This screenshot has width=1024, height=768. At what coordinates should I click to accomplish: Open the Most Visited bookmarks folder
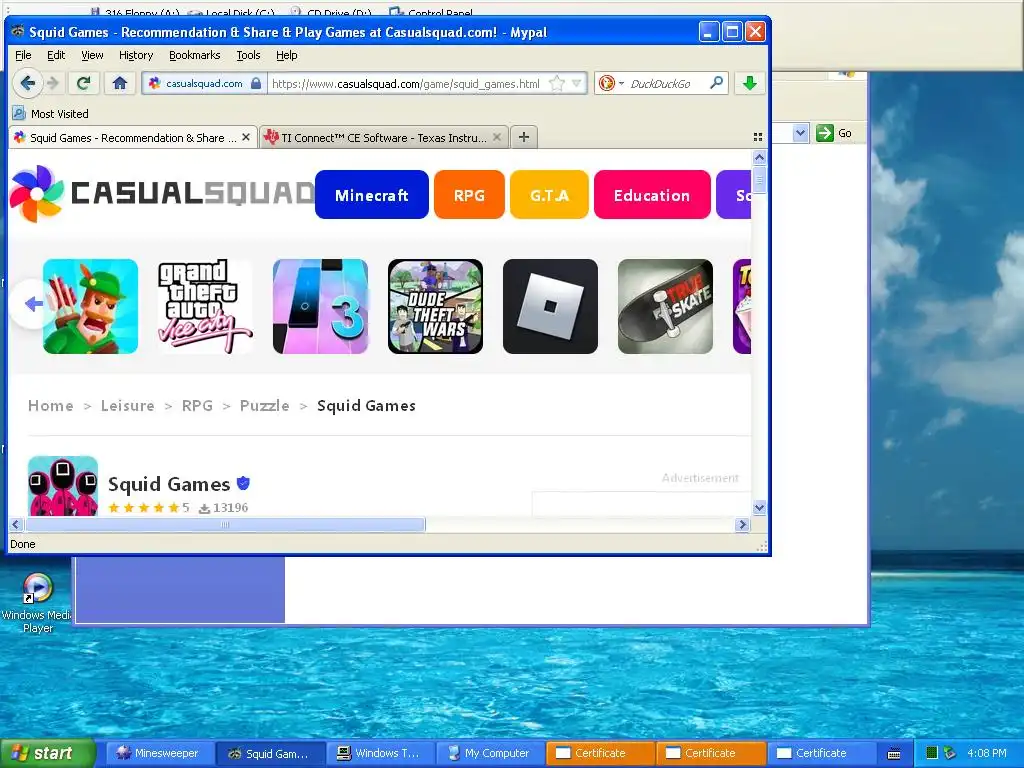pos(50,114)
